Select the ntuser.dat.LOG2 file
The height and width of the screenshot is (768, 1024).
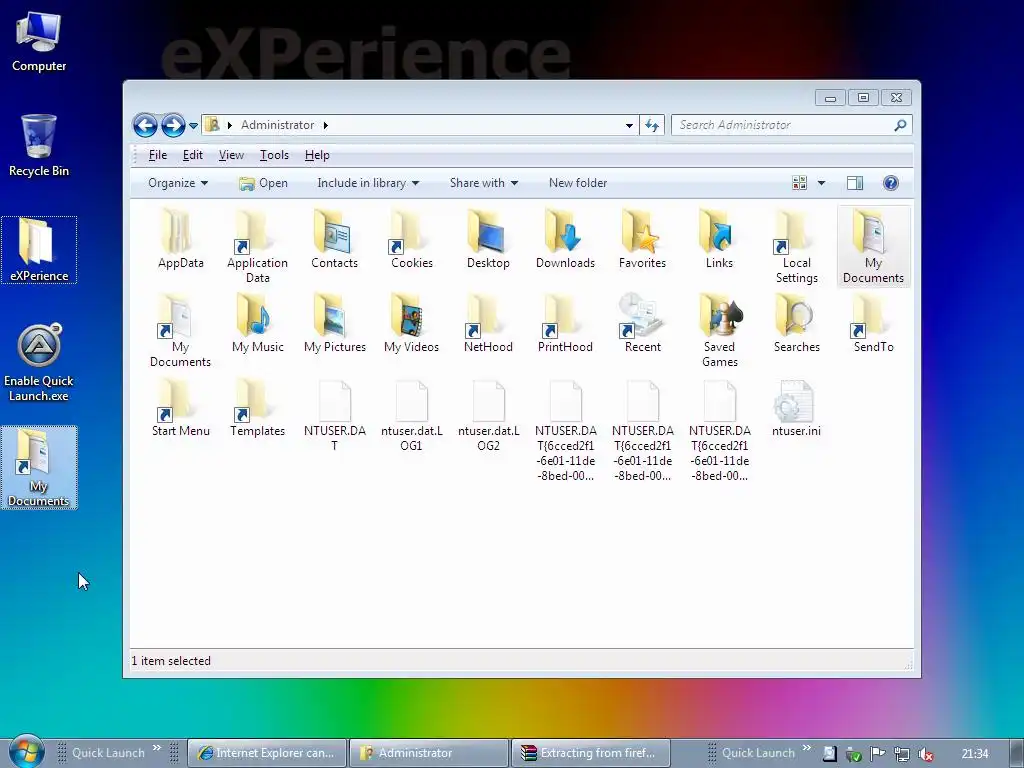488,415
